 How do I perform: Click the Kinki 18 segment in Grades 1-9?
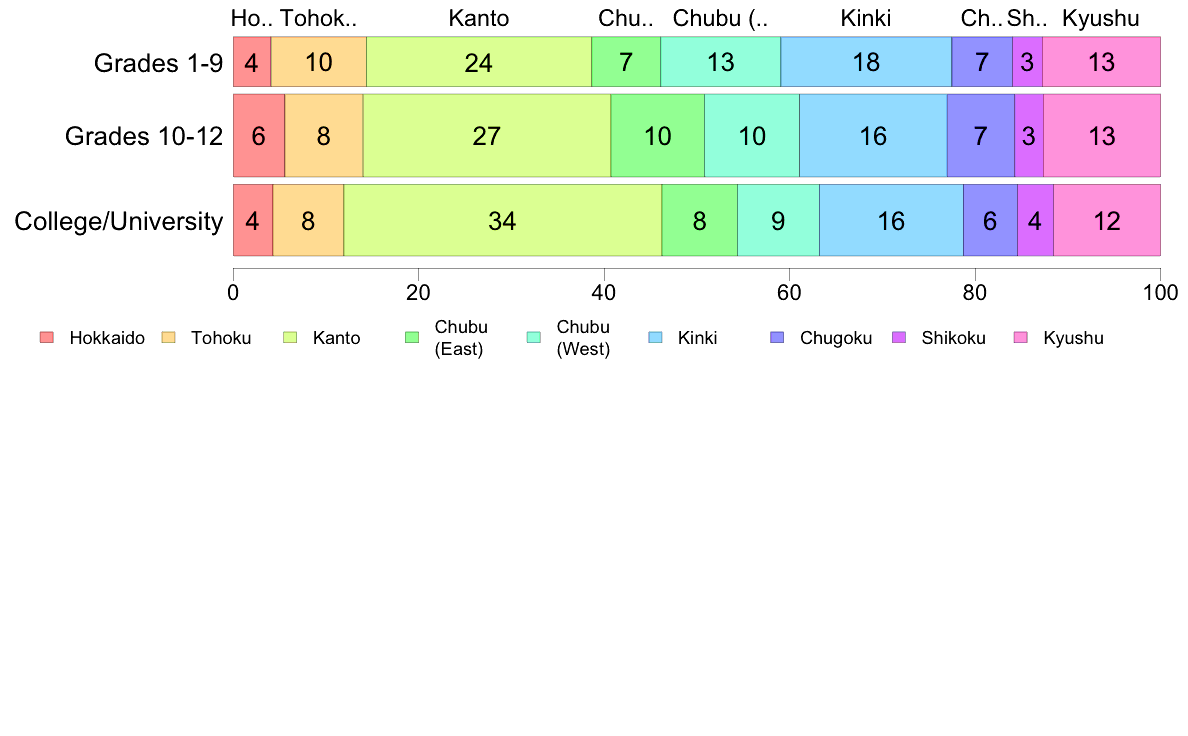click(866, 62)
